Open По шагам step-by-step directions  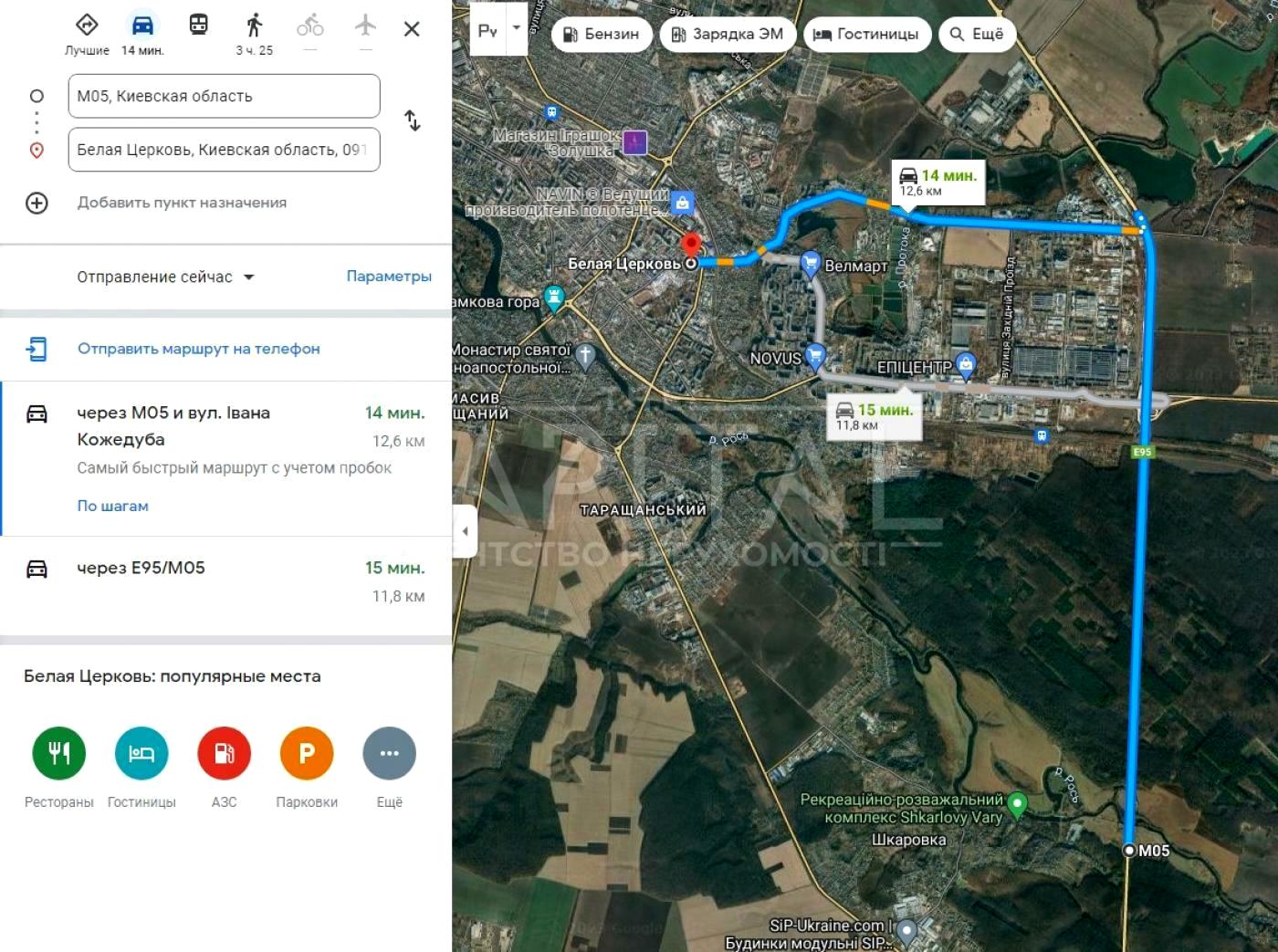[112, 506]
